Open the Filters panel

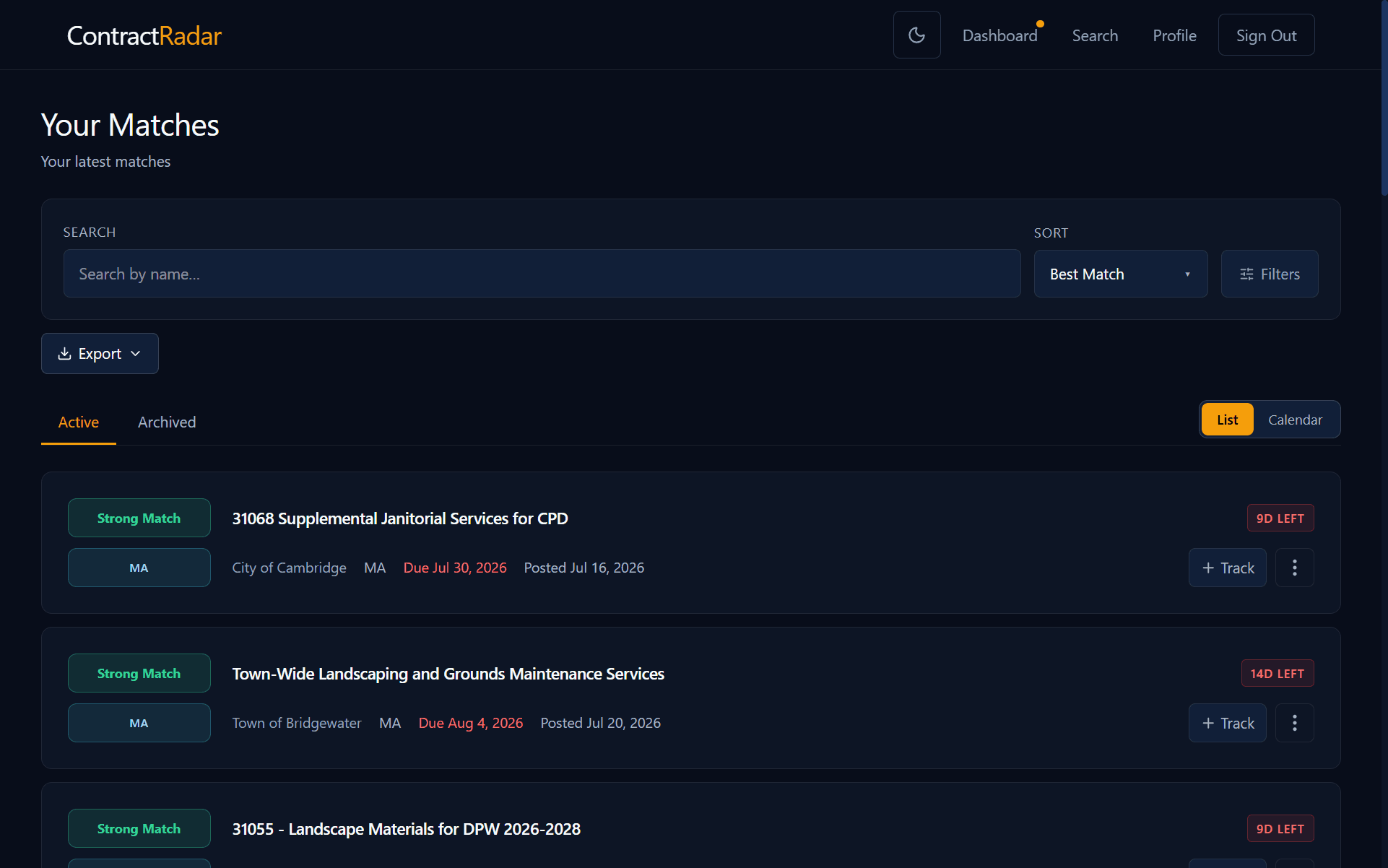point(1269,274)
